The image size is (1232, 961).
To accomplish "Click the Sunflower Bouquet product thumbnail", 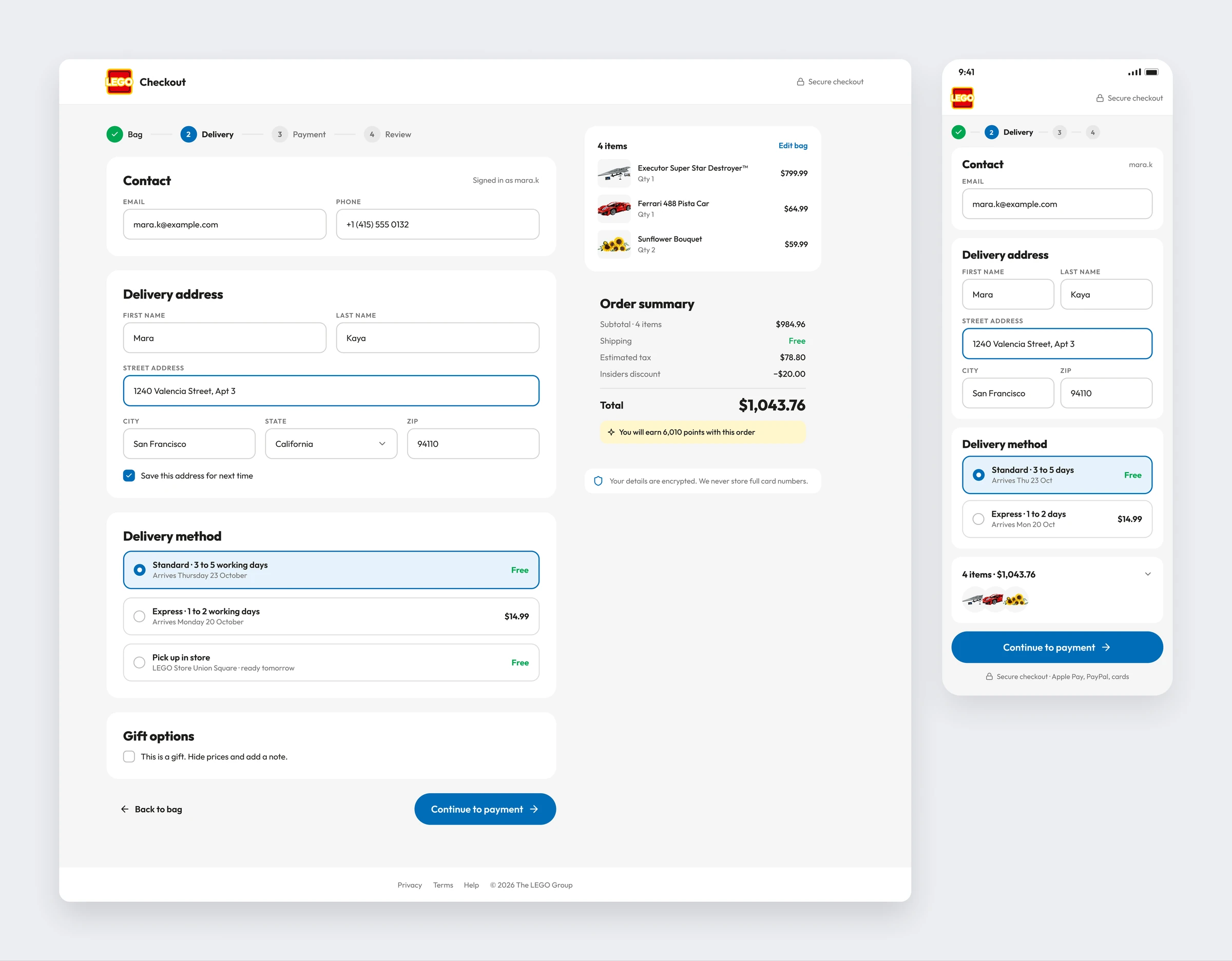I will pos(614,244).
